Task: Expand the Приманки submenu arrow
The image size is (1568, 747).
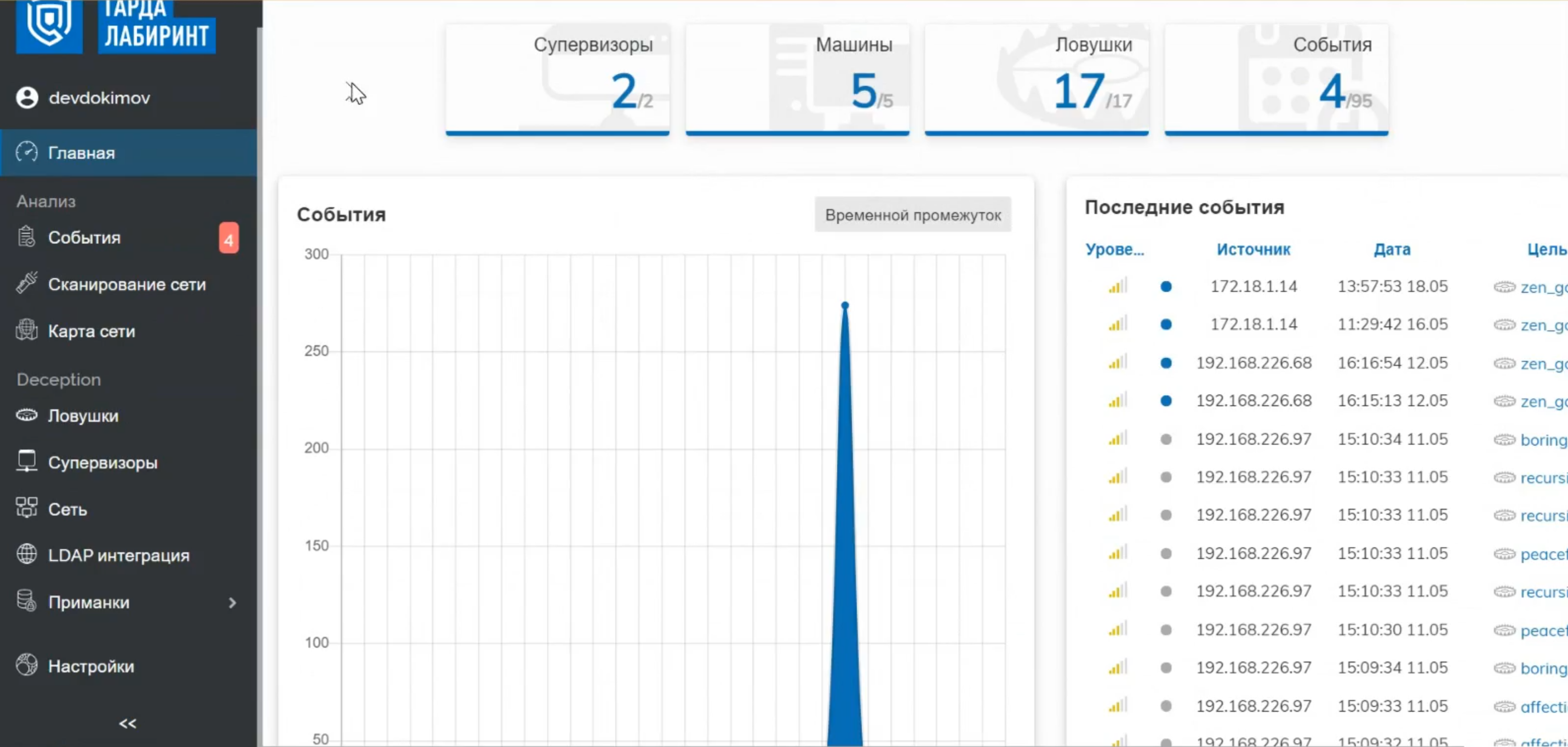Action: 232,602
